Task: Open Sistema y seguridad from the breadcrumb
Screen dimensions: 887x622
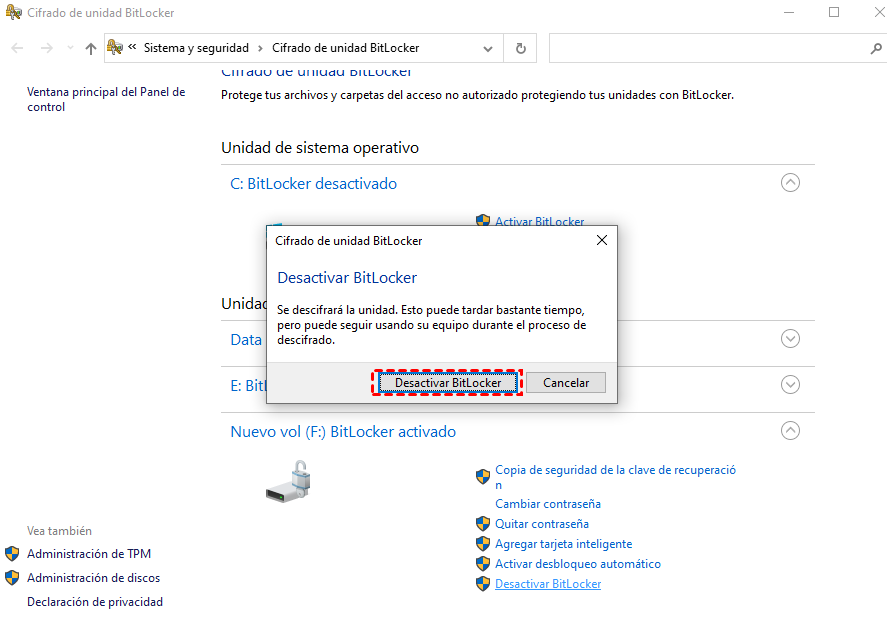Action: coord(196,47)
